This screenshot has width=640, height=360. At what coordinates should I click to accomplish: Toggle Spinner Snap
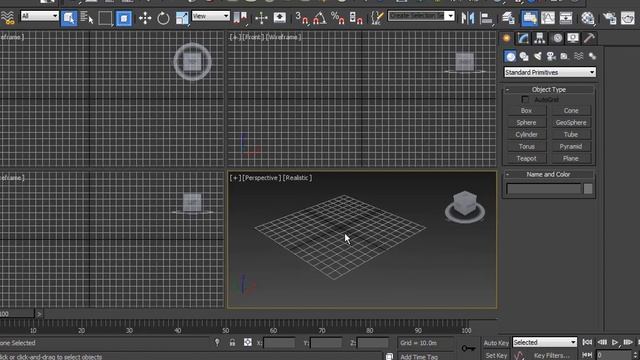(356, 18)
